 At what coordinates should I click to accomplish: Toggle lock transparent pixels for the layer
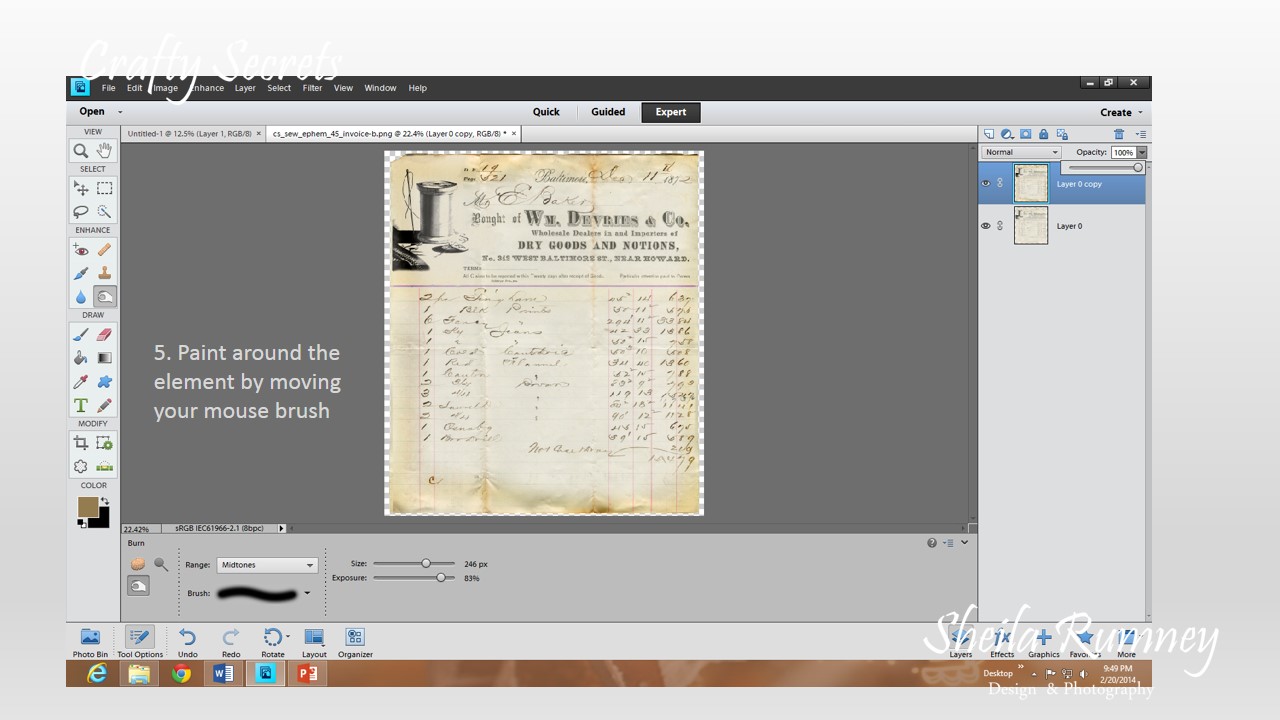pyautogui.click(x=1062, y=134)
